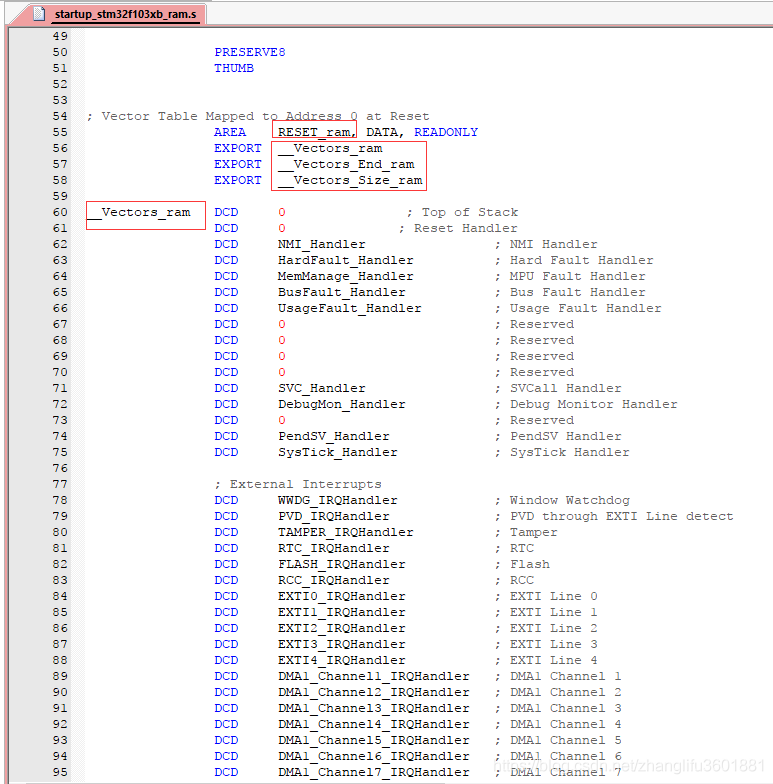The image size is (773, 784).
Task: Click the External Interrupts comment on line 77
Action: coord(298,484)
